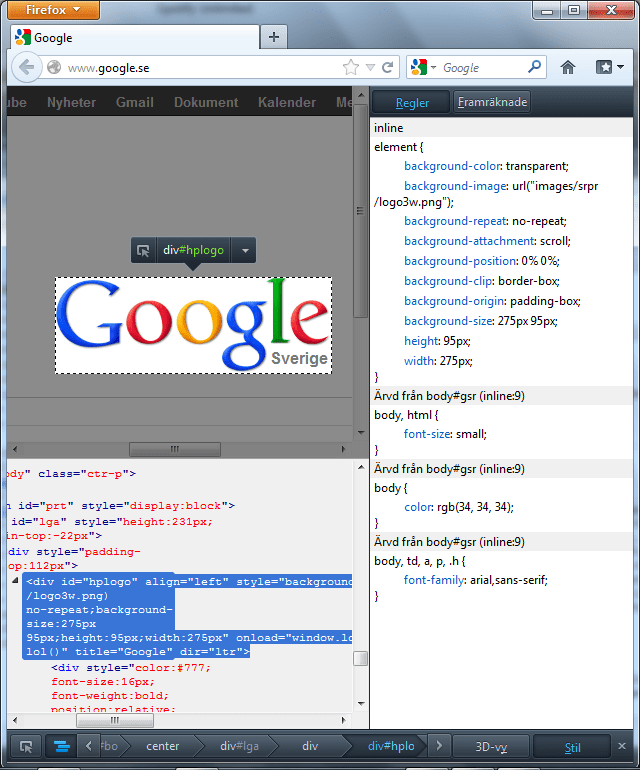Click the font-family value arial,sans-serif
This screenshot has height=770, width=640.
pyautogui.click(x=507, y=580)
